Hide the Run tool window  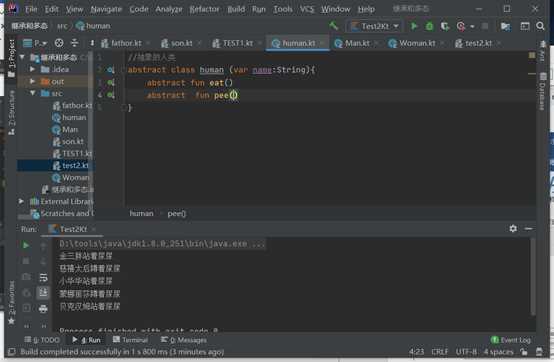[529, 229]
